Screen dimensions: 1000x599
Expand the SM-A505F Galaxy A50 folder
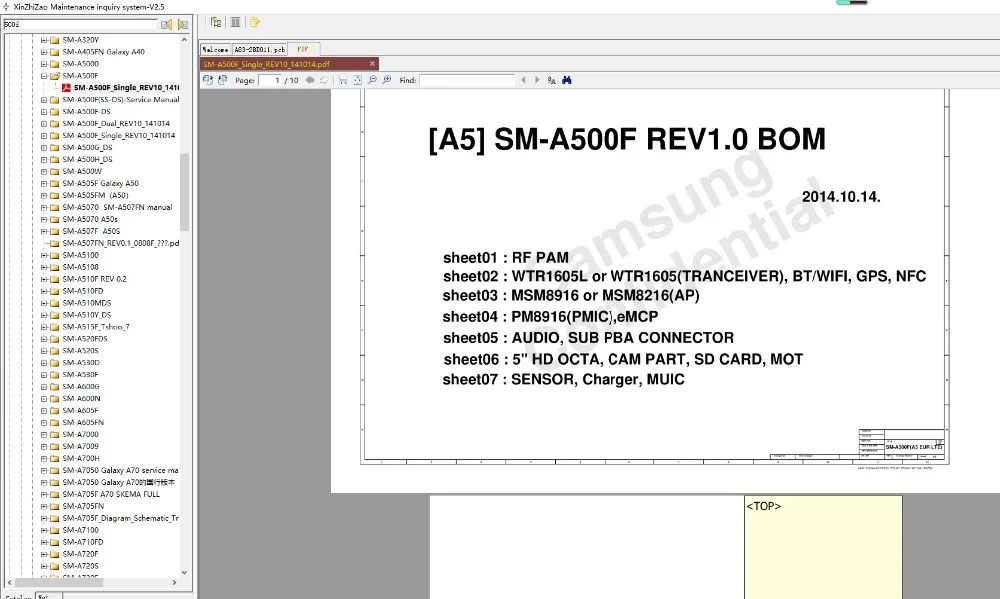click(x=44, y=183)
